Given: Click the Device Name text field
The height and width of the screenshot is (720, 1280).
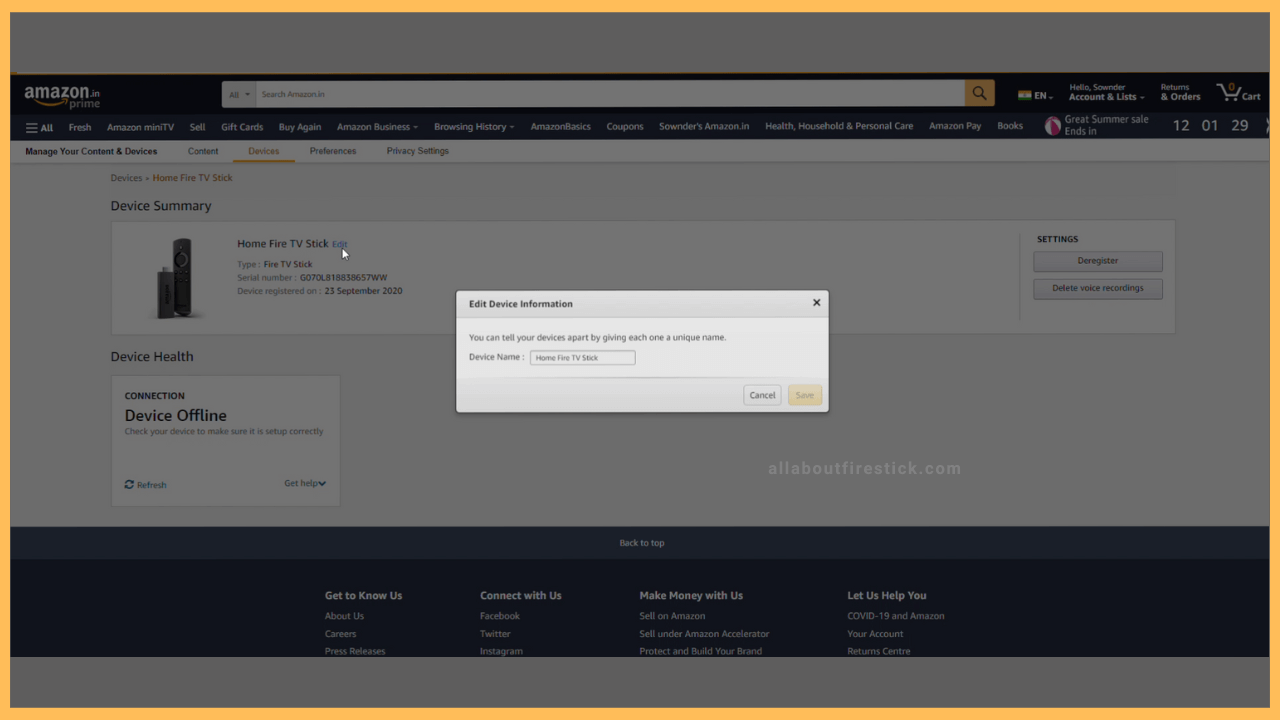Looking at the screenshot, I should pos(582,358).
